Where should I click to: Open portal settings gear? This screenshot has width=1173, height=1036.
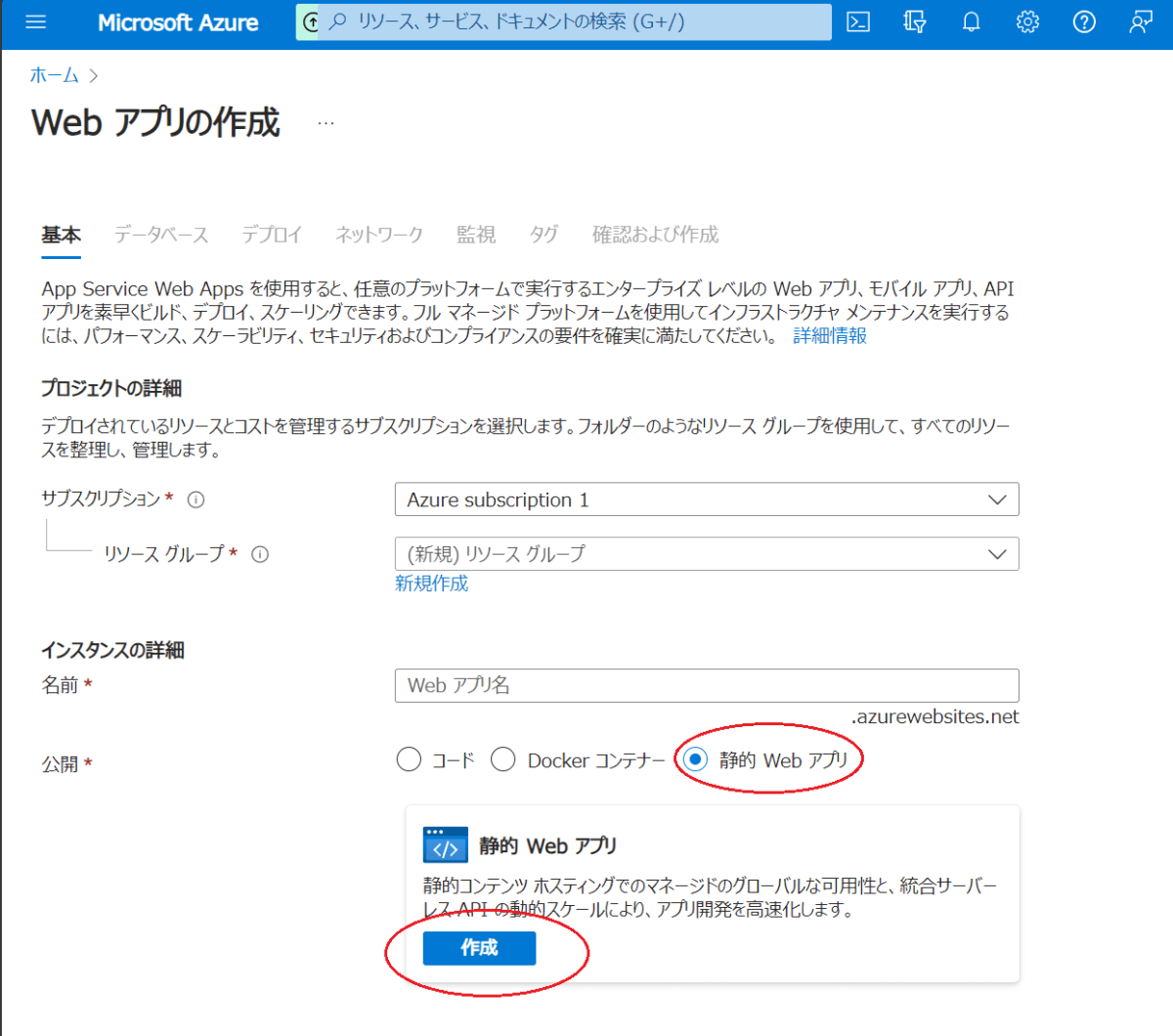click(1027, 22)
